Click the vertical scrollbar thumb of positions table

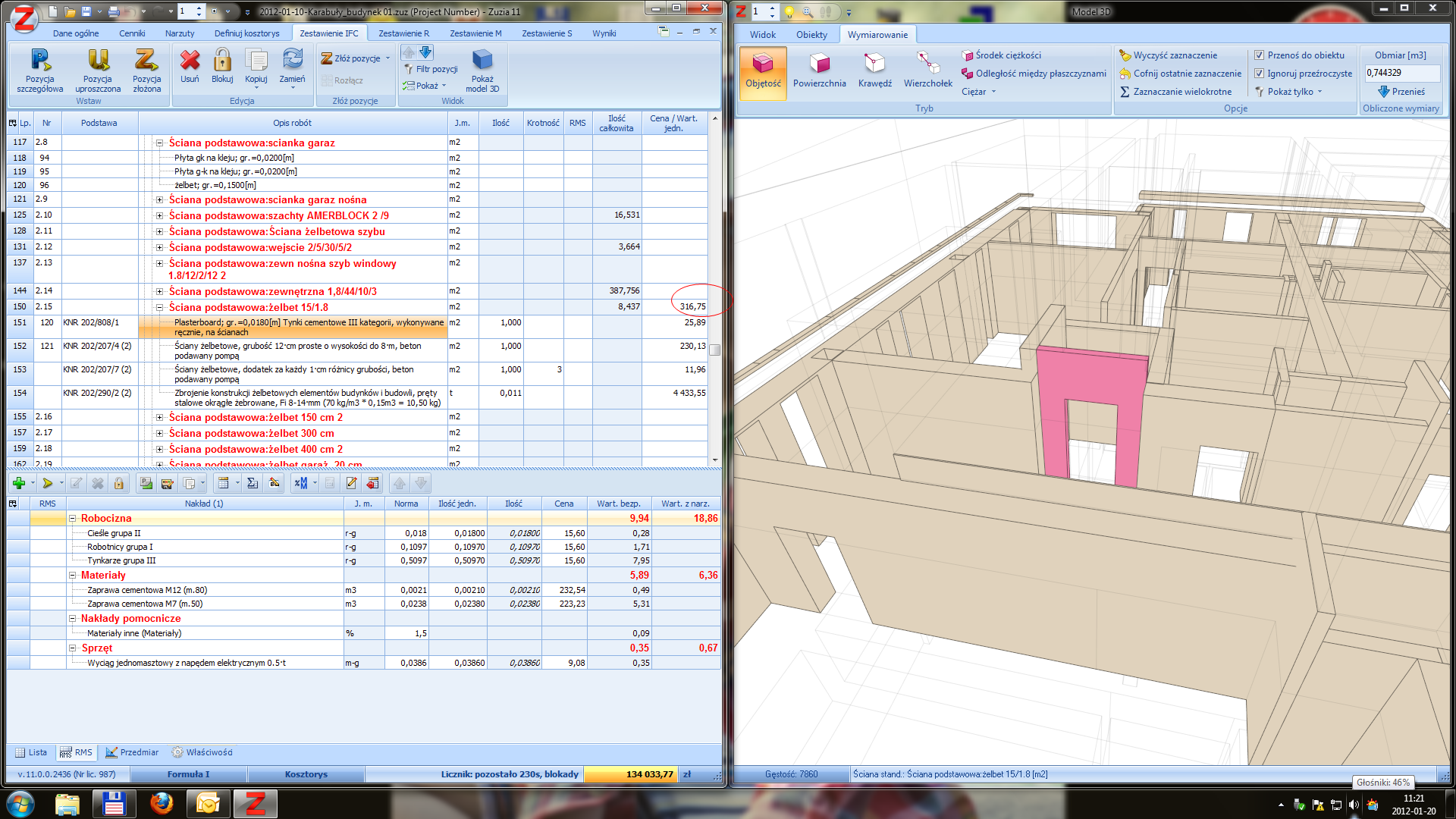tap(714, 350)
